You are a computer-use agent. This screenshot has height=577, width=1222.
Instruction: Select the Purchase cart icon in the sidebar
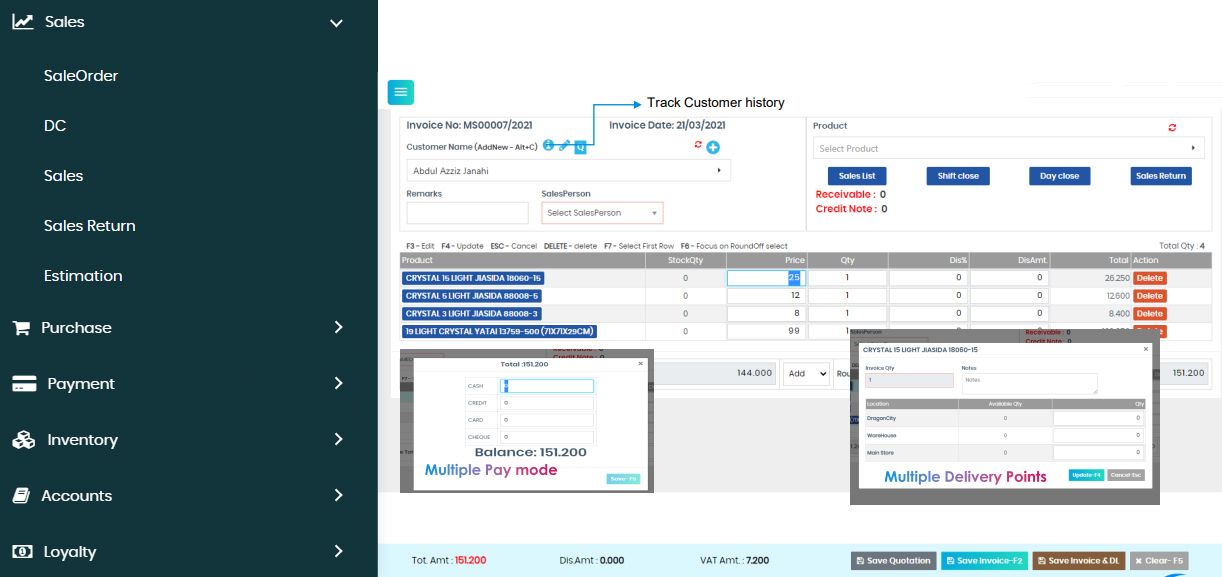(22, 327)
